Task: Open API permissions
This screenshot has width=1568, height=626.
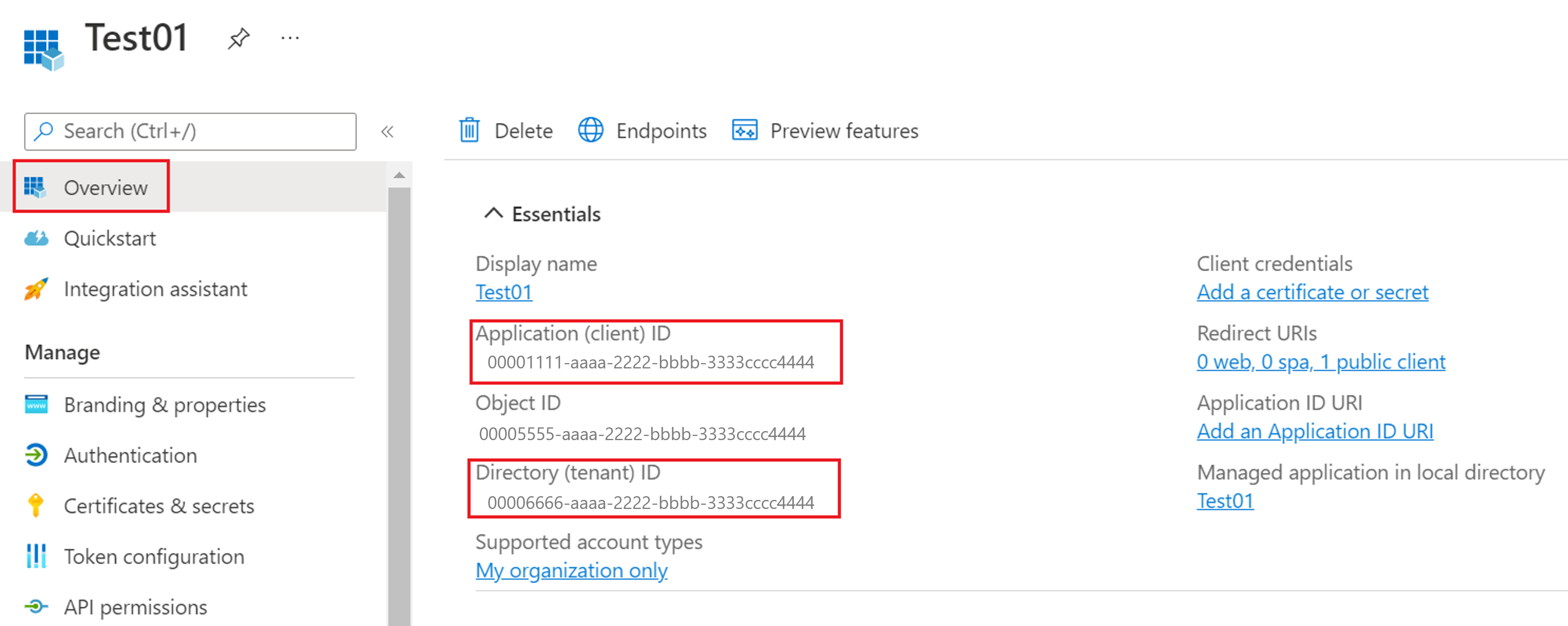Action: click(135, 607)
